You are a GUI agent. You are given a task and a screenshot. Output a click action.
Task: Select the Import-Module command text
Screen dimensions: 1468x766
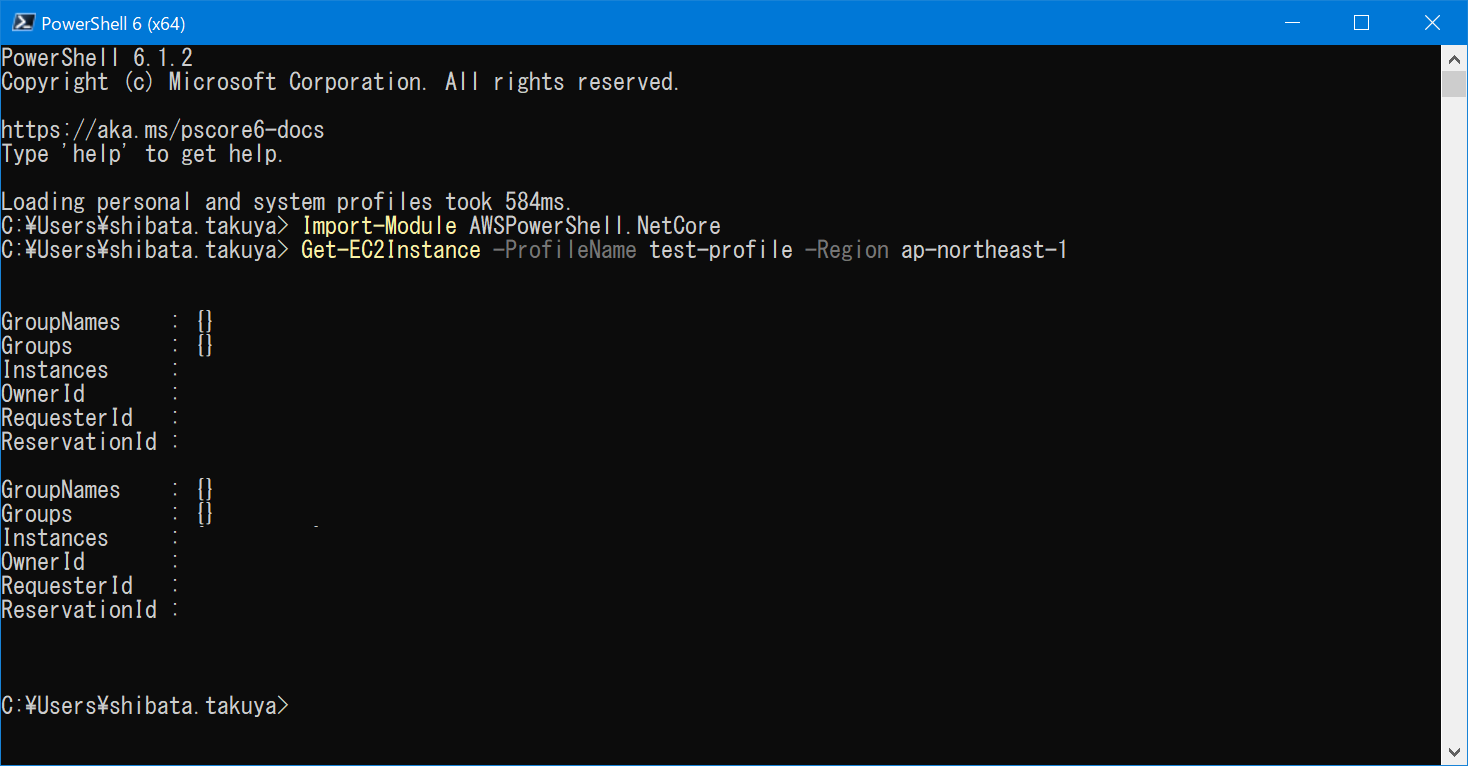coord(379,225)
